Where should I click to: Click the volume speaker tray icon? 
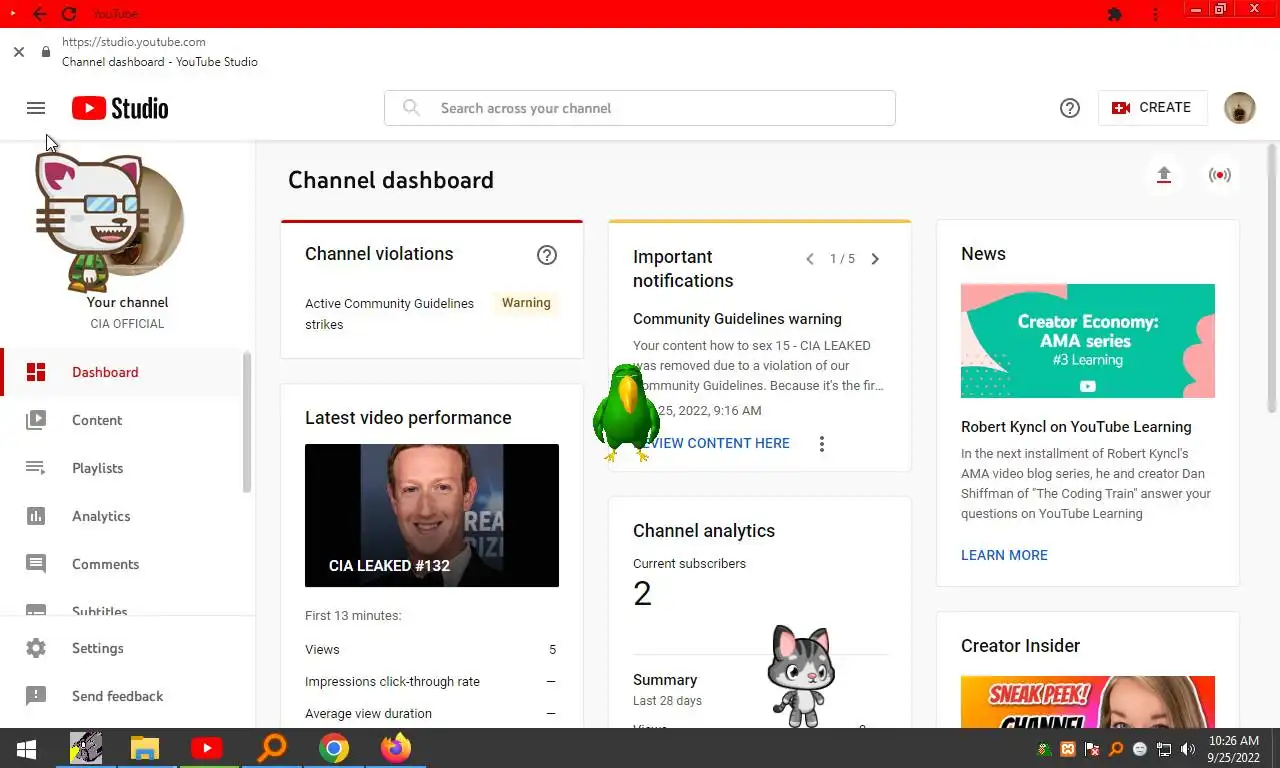coord(1188,749)
